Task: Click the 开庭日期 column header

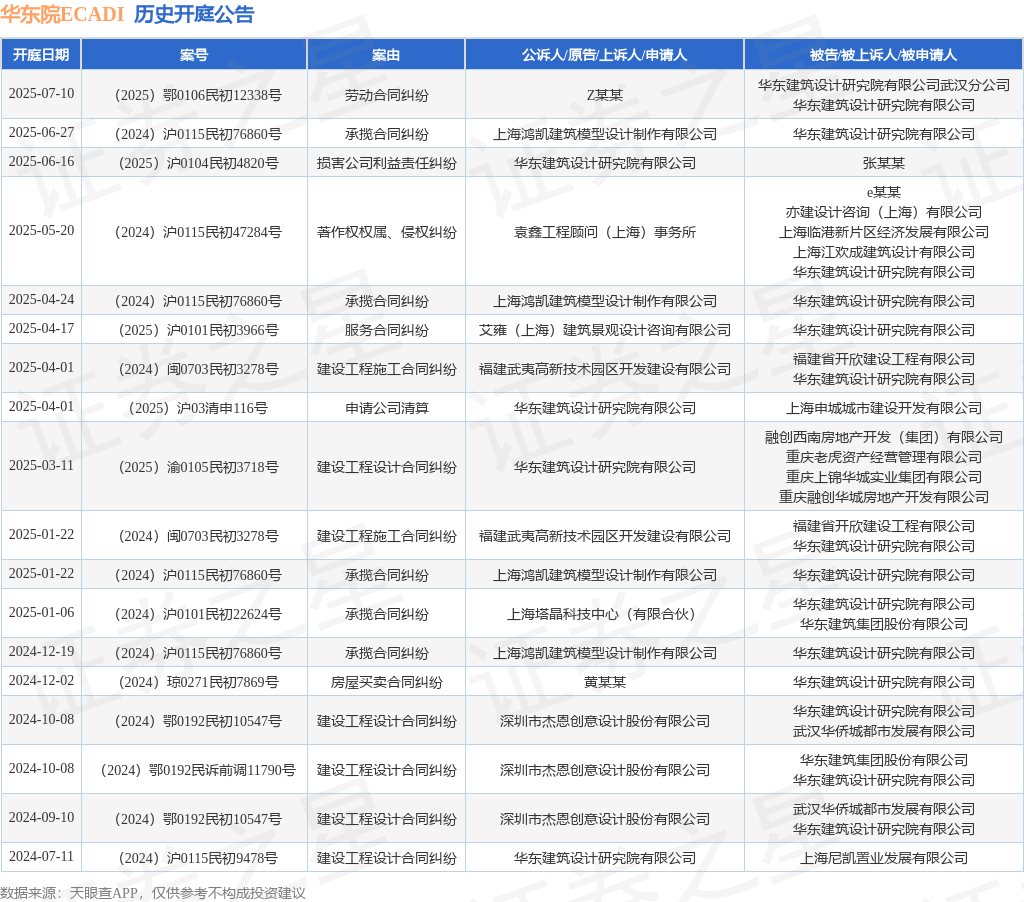Action: click(x=41, y=55)
